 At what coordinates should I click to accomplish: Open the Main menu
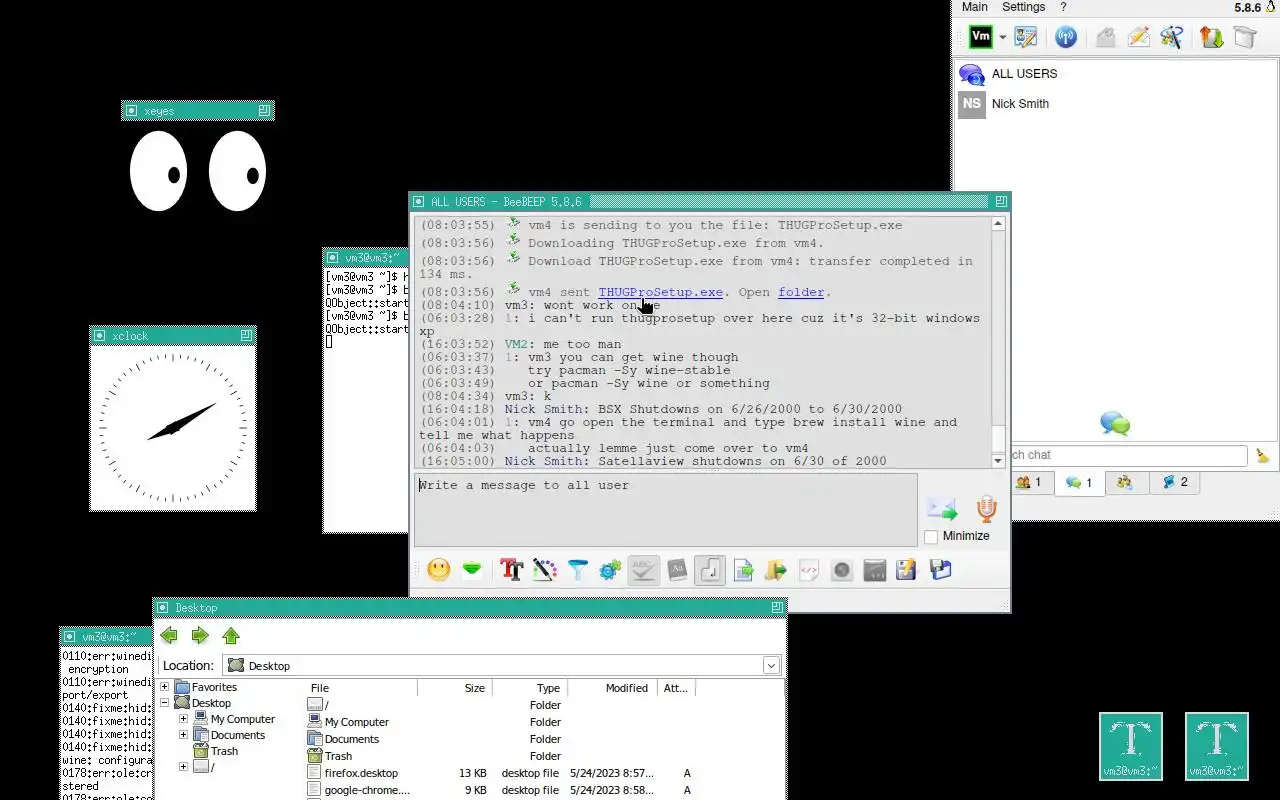(975, 7)
